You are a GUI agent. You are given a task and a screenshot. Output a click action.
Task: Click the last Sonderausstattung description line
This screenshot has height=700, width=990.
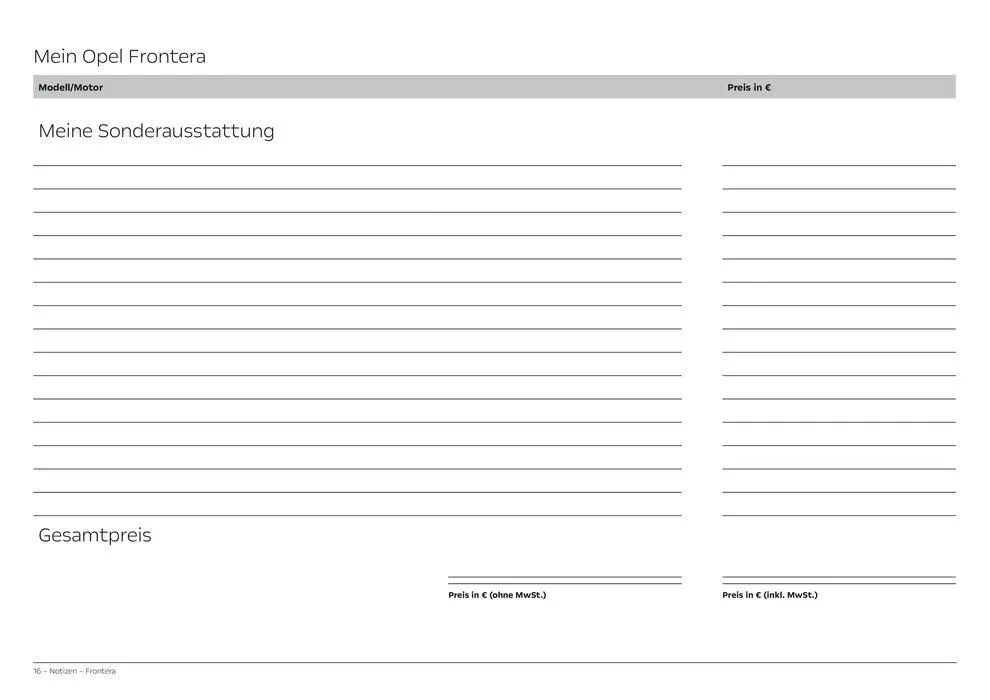357,515
